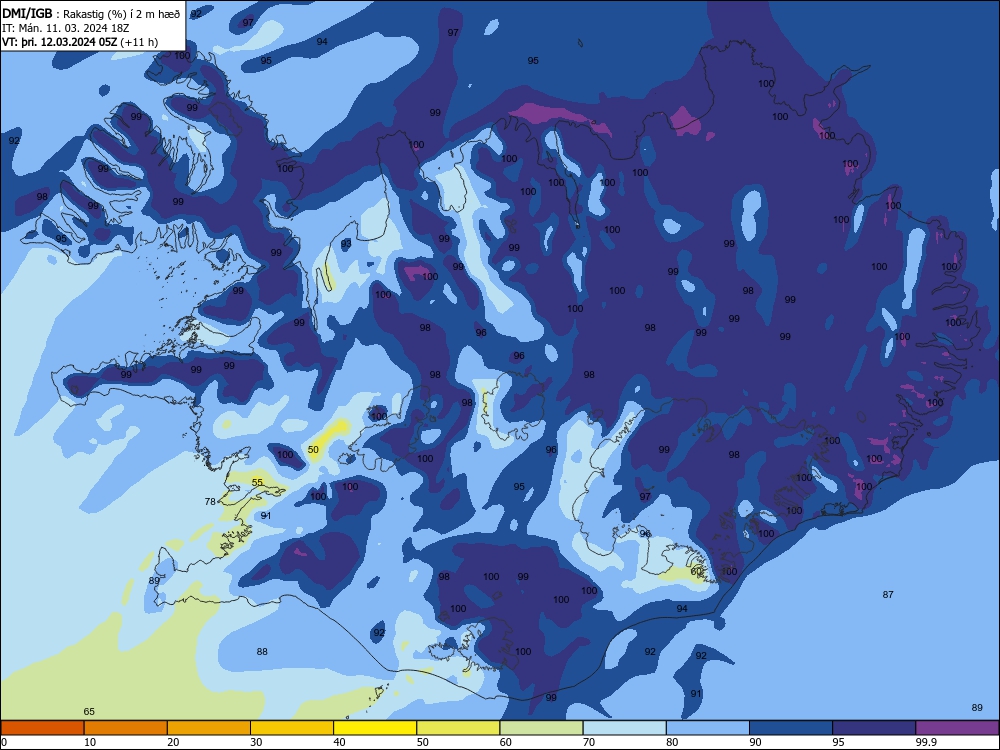Click the legend tick label '10'
Image resolution: width=1000 pixels, height=750 pixels.
pos(90,742)
